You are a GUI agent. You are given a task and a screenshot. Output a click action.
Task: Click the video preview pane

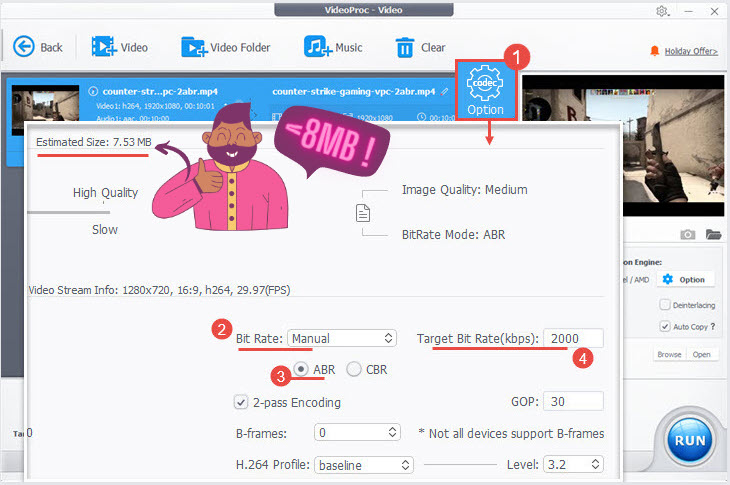pos(623,145)
